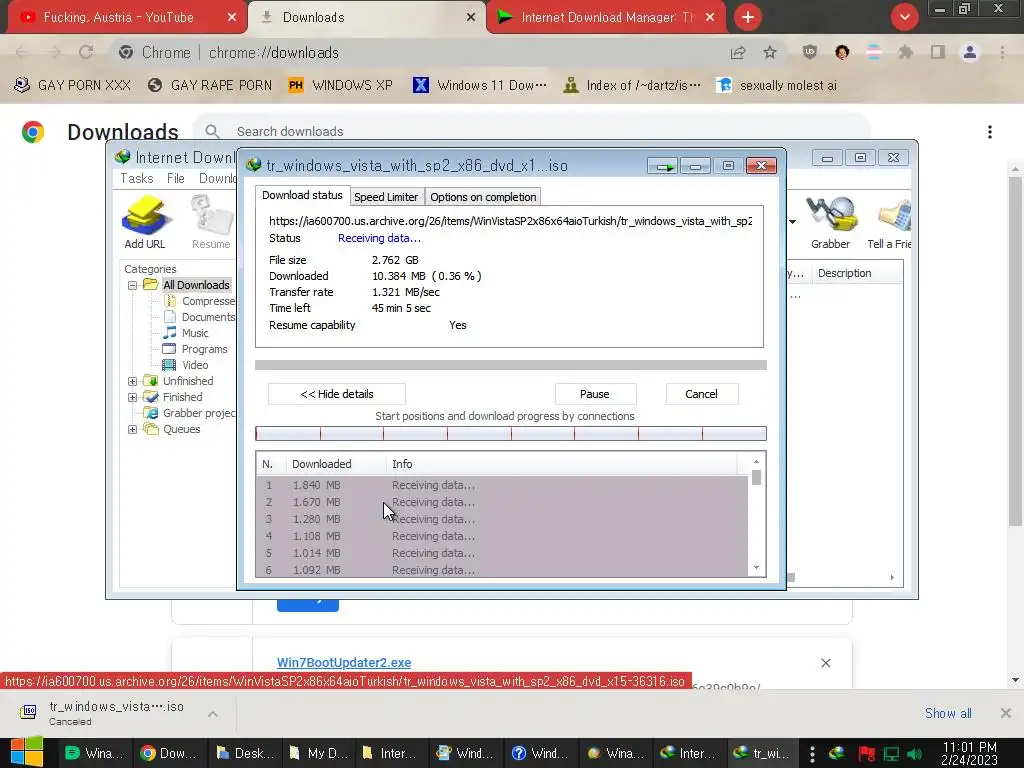Select the Video category
This screenshot has width=1024, height=768.
tap(195, 365)
